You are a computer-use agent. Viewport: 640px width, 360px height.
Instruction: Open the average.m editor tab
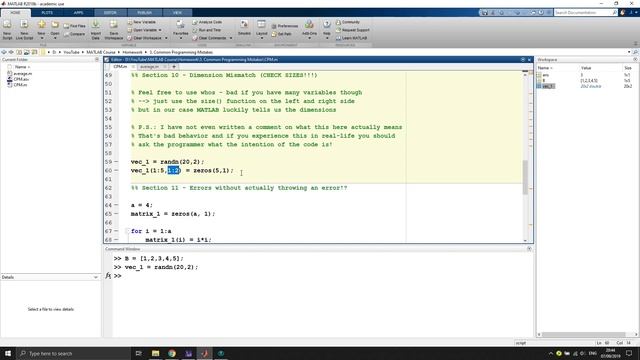149,67
